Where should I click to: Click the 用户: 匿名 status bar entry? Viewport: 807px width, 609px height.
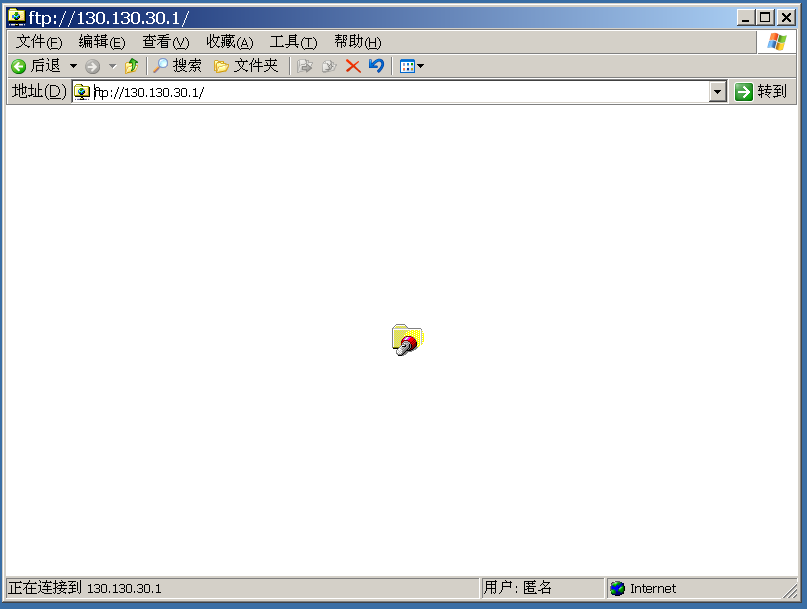518,587
